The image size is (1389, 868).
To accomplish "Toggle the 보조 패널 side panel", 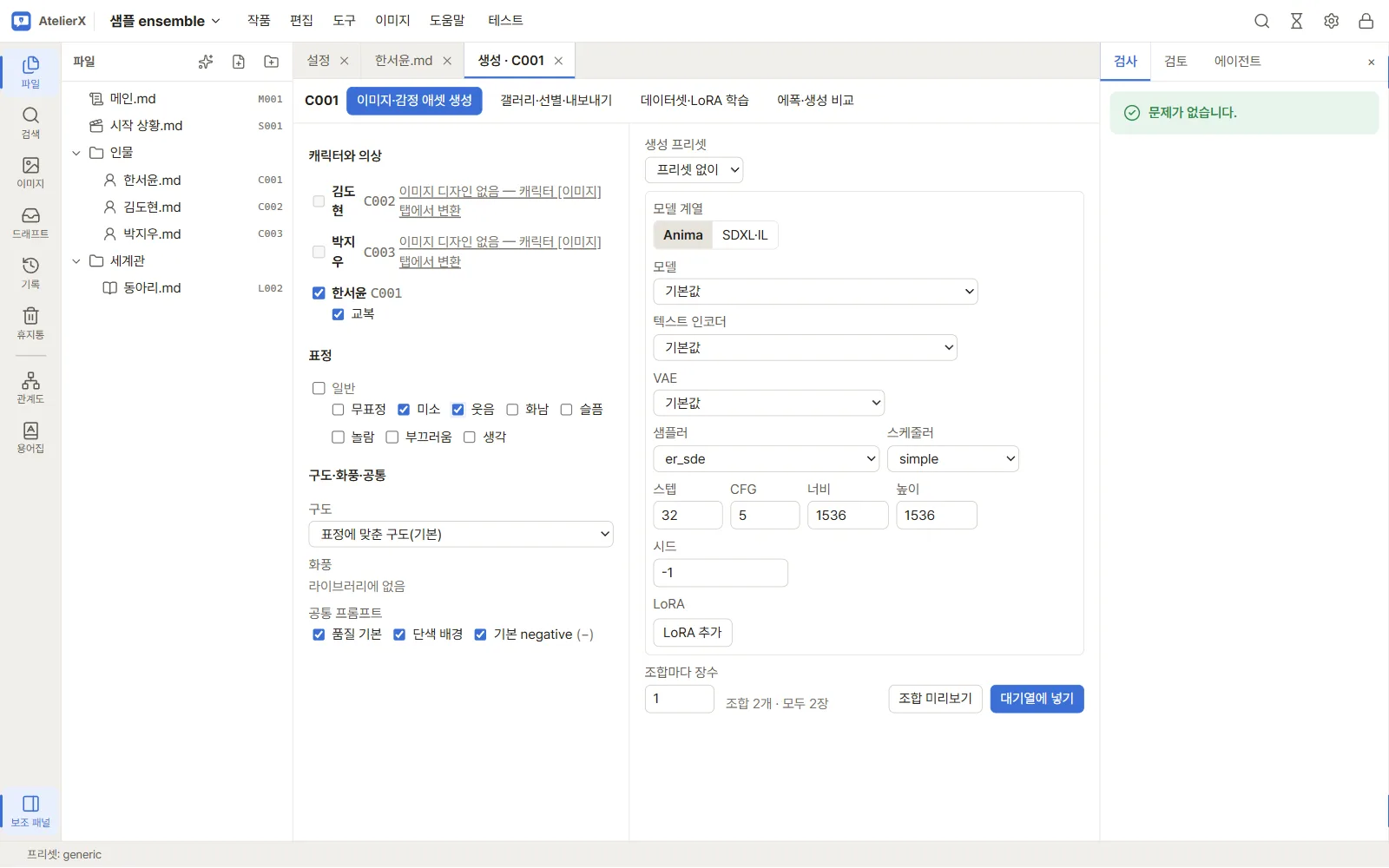I will [30, 811].
